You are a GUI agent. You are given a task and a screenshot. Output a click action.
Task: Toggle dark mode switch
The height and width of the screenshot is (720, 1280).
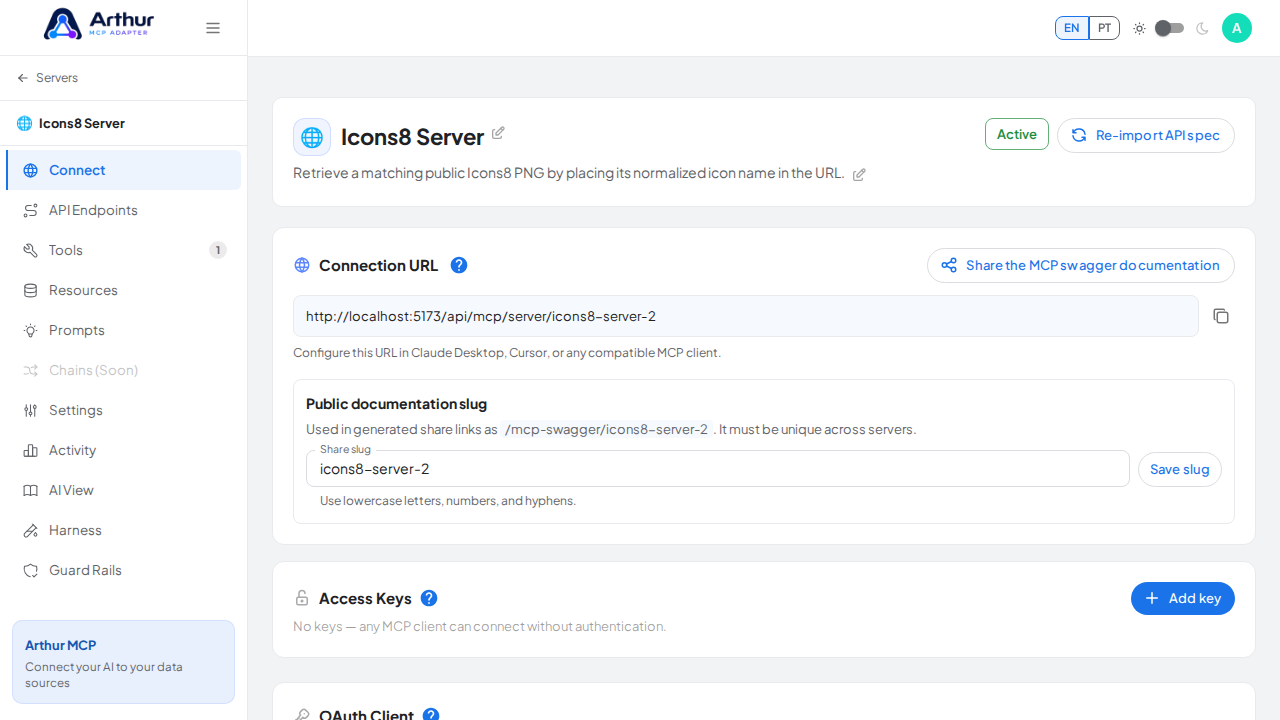pyautogui.click(x=1169, y=28)
